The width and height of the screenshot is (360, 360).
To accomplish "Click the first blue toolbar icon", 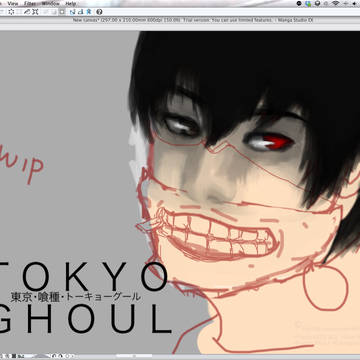I will (x=72, y=12).
